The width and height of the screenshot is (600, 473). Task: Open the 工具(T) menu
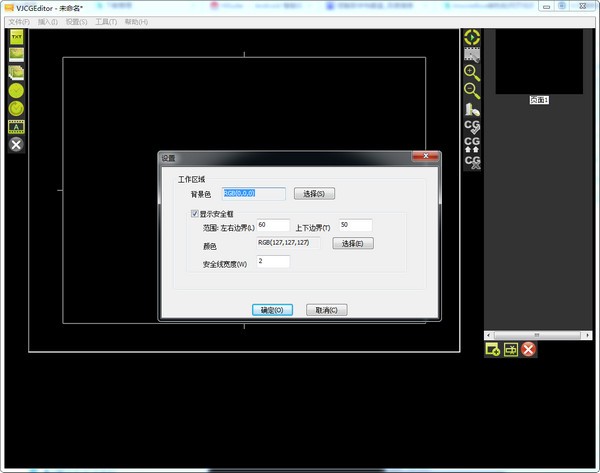(x=106, y=21)
